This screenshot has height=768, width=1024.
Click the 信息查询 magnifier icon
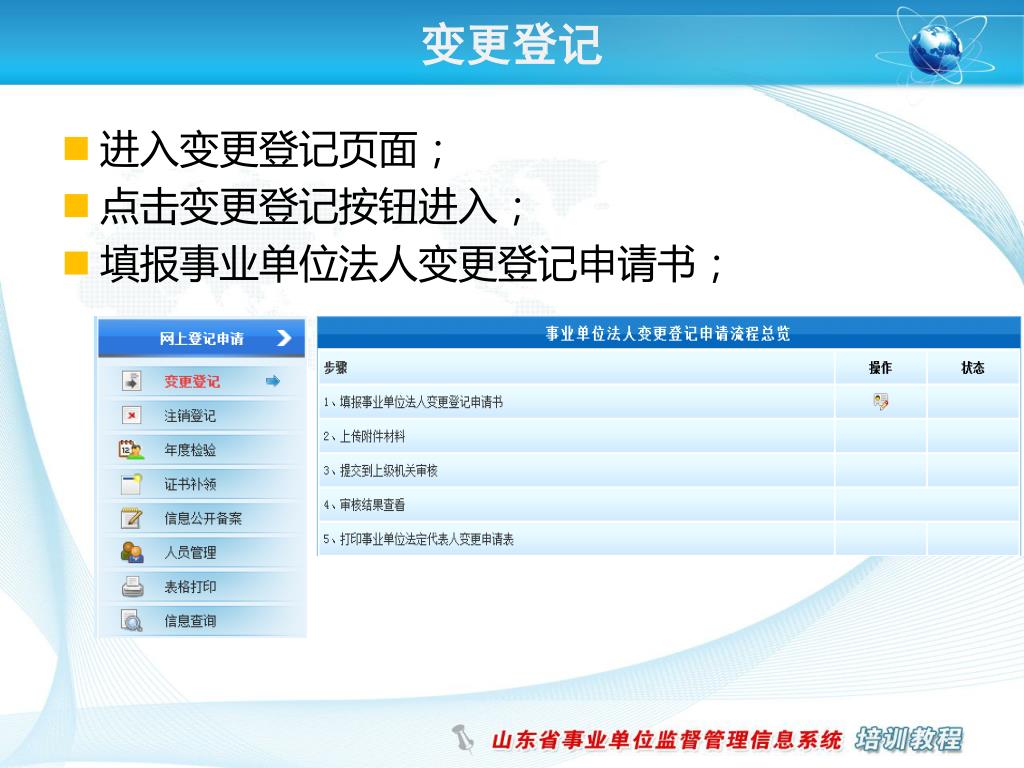(132, 620)
